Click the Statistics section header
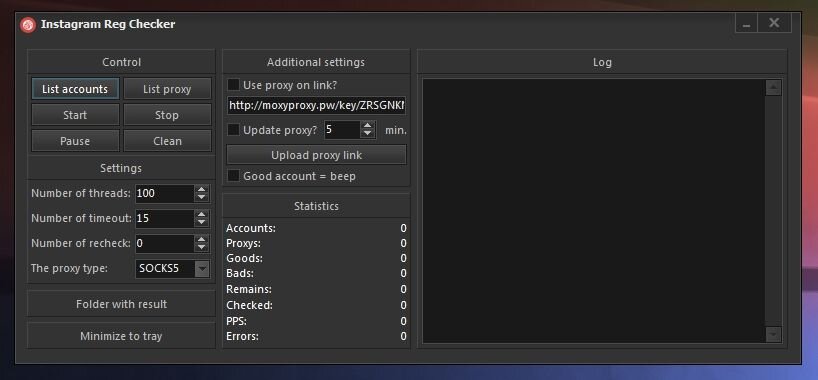 point(316,206)
